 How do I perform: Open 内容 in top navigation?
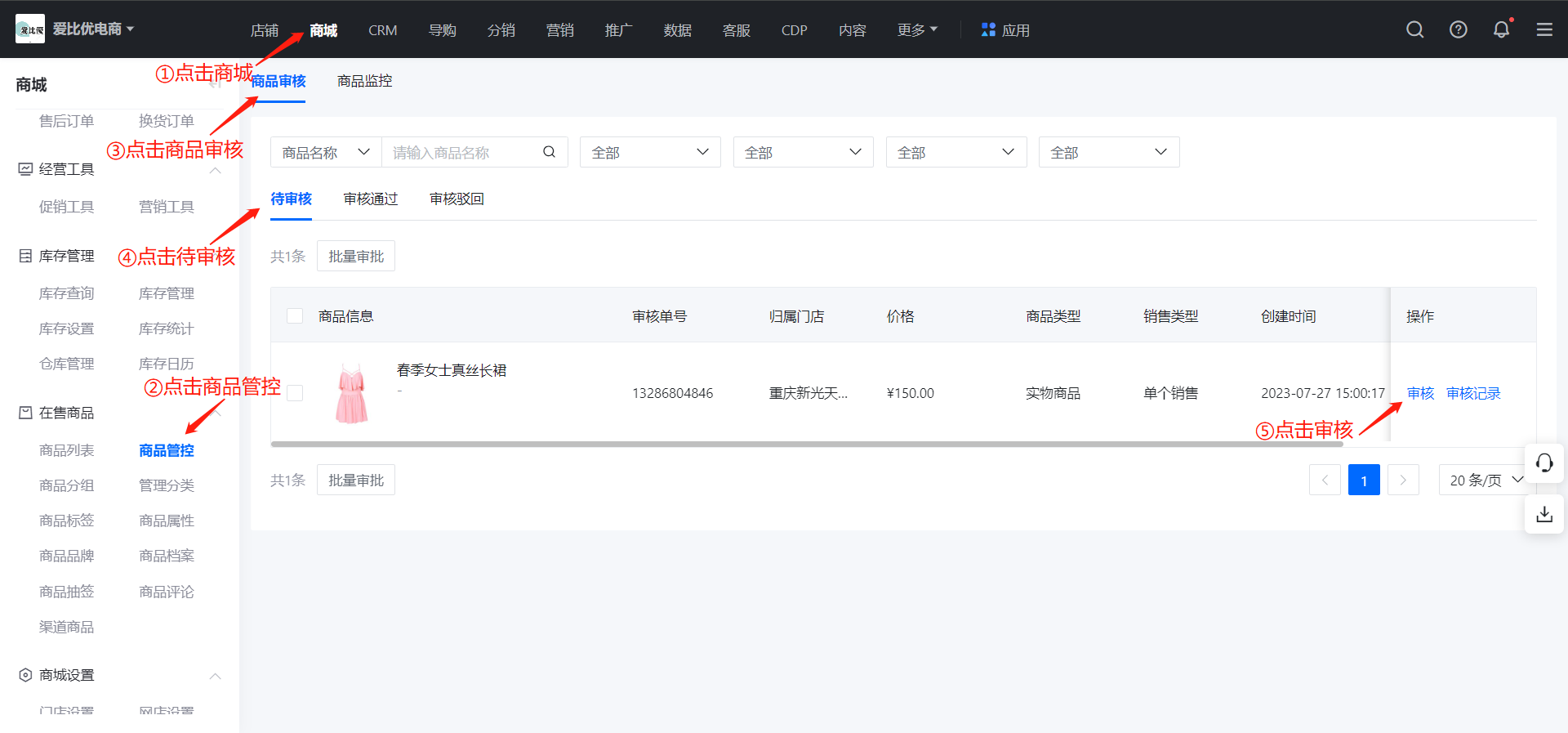[x=853, y=29]
